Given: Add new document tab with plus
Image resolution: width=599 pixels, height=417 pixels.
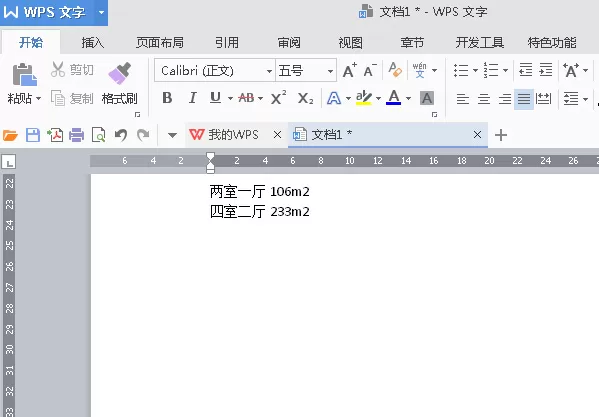Looking at the screenshot, I should click(500, 135).
